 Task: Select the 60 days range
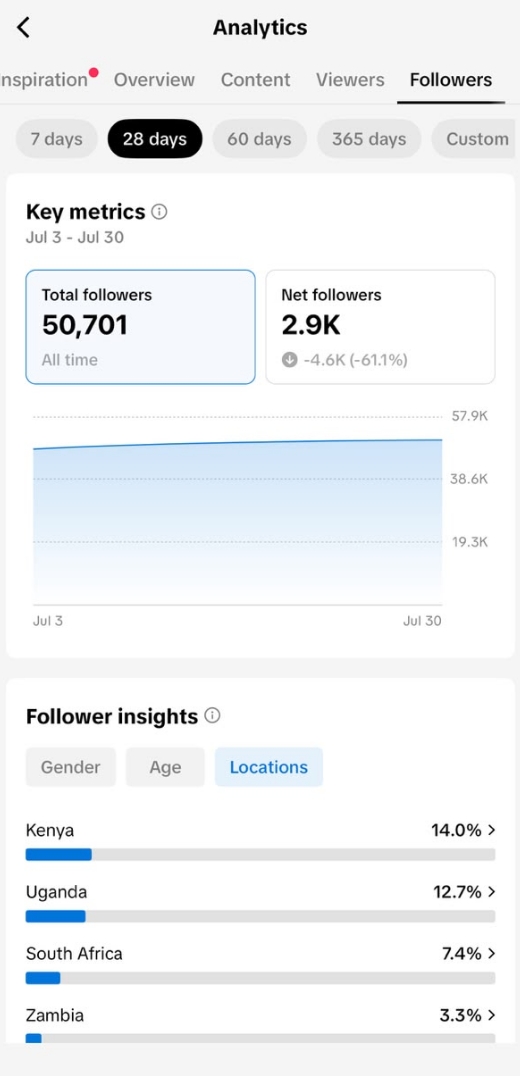click(259, 139)
